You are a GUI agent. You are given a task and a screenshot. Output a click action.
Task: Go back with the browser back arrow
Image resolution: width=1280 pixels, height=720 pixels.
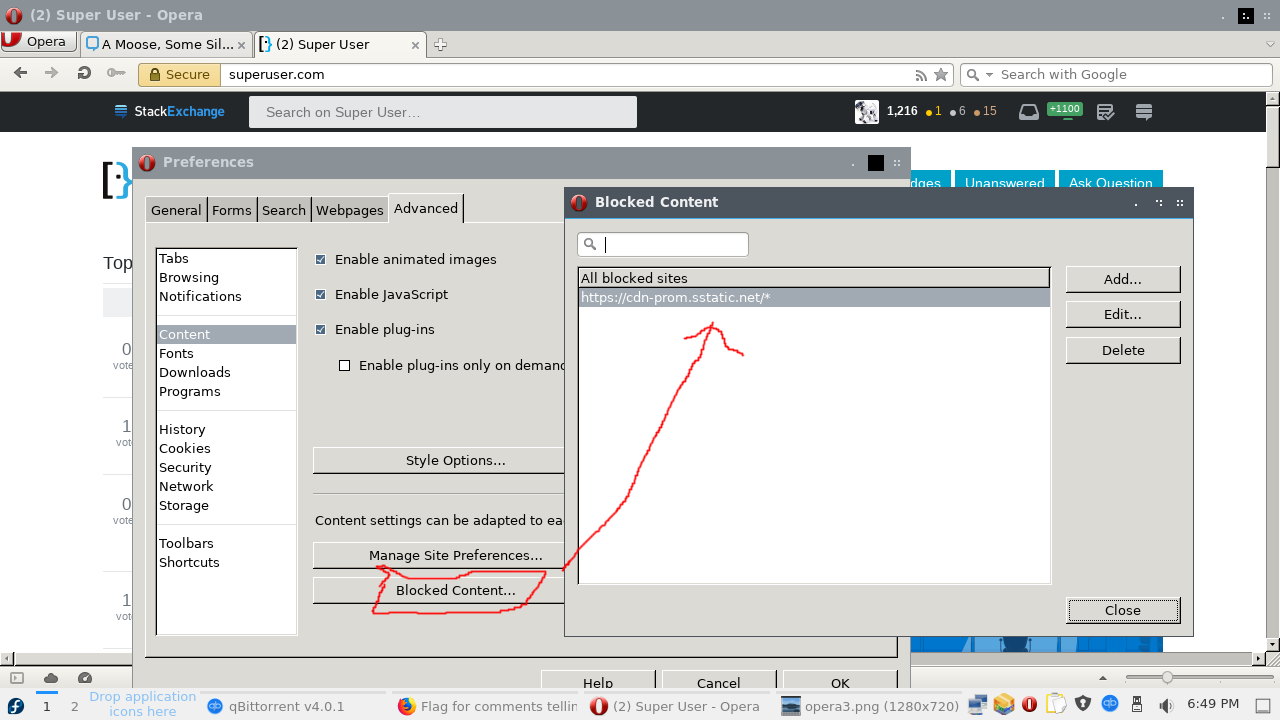pyautogui.click(x=20, y=73)
